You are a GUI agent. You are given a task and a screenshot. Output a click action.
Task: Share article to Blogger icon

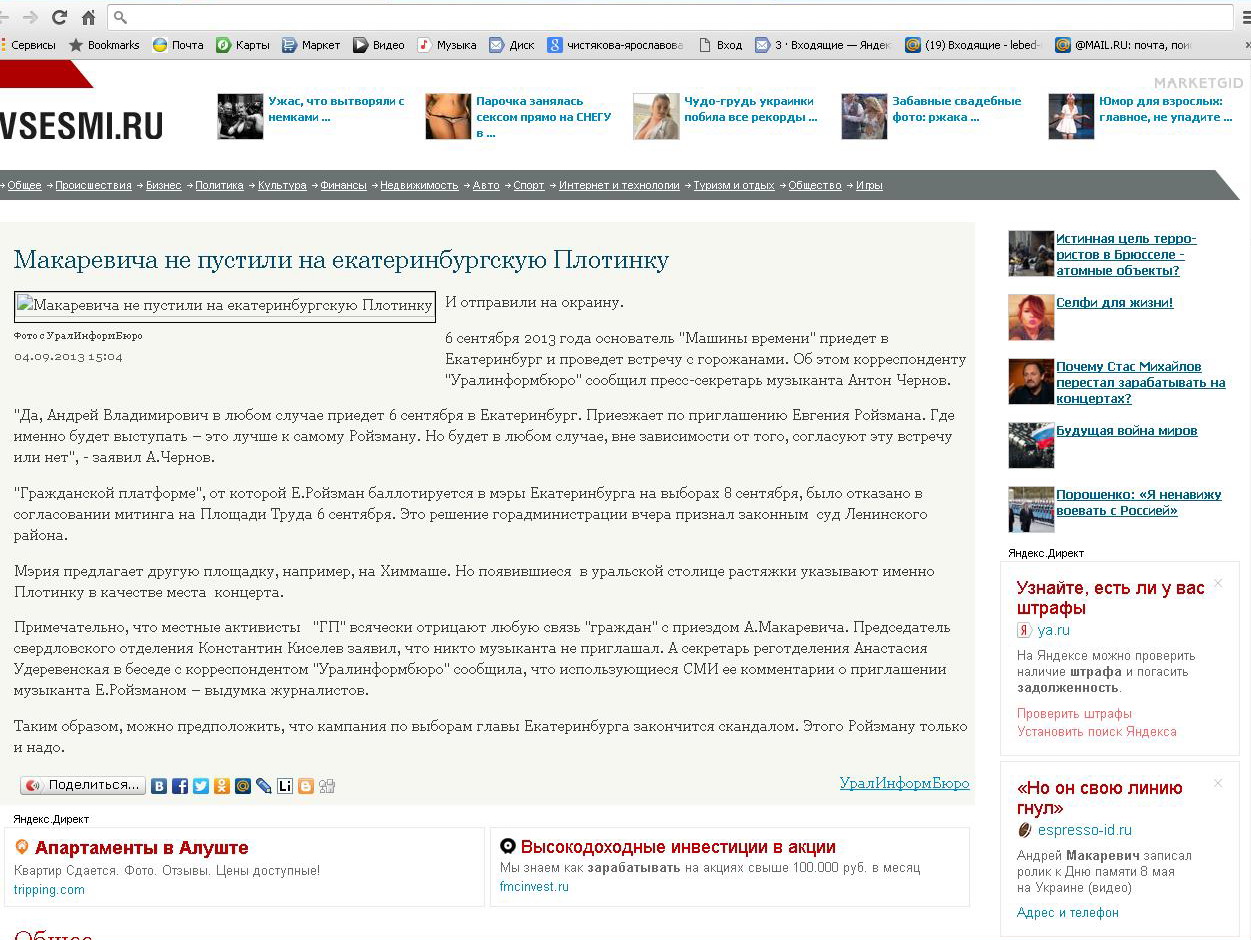click(x=306, y=786)
